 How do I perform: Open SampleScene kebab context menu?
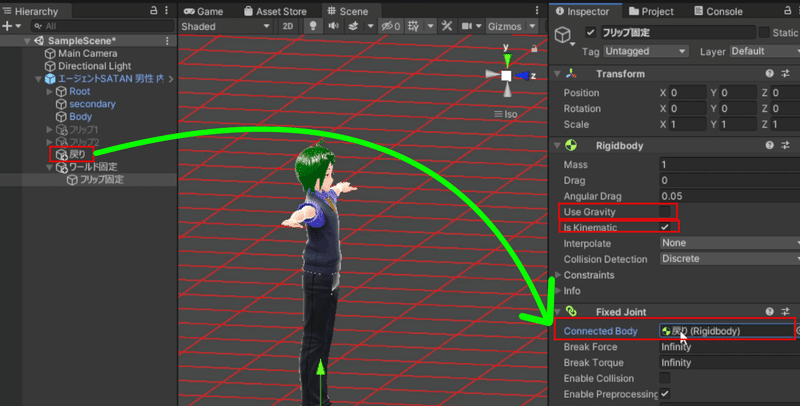[167, 41]
